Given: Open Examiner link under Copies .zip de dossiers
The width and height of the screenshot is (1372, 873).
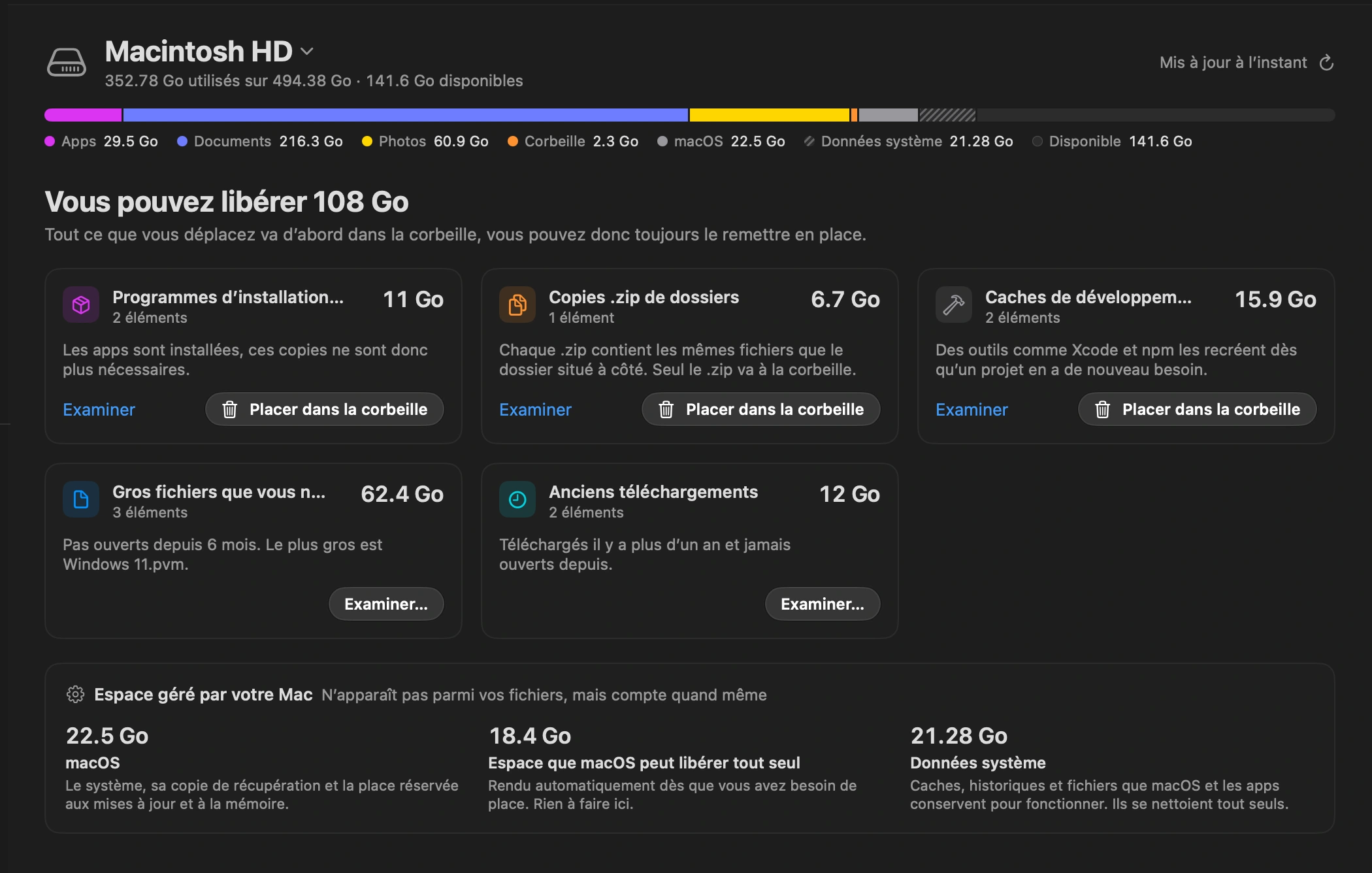Looking at the screenshot, I should tap(535, 410).
